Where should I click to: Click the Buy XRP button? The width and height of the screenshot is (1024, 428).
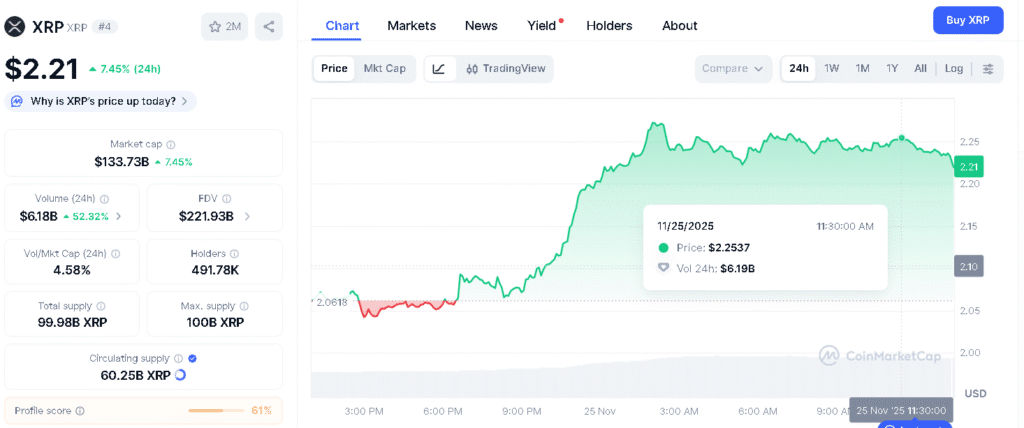pos(968,20)
